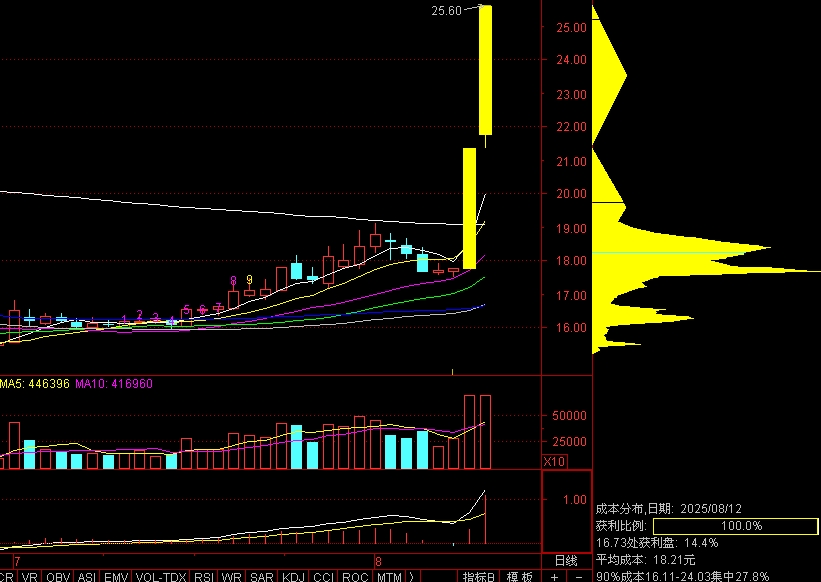Open the 指标B menu
Image resolution: width=821 pixels, height=582 pixels.
478,577
